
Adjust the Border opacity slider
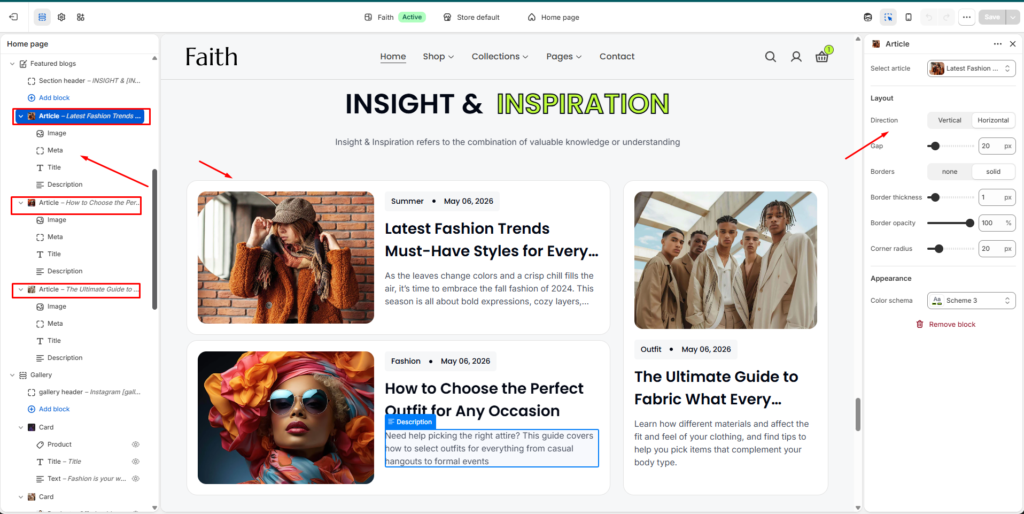click(x=951, y=223)
